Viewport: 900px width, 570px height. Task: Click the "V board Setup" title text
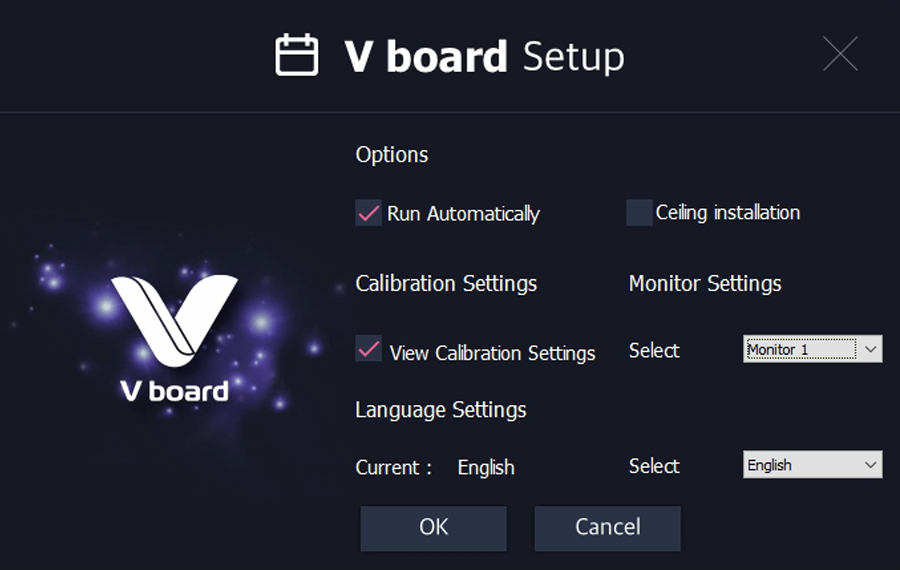click(485, 57)
